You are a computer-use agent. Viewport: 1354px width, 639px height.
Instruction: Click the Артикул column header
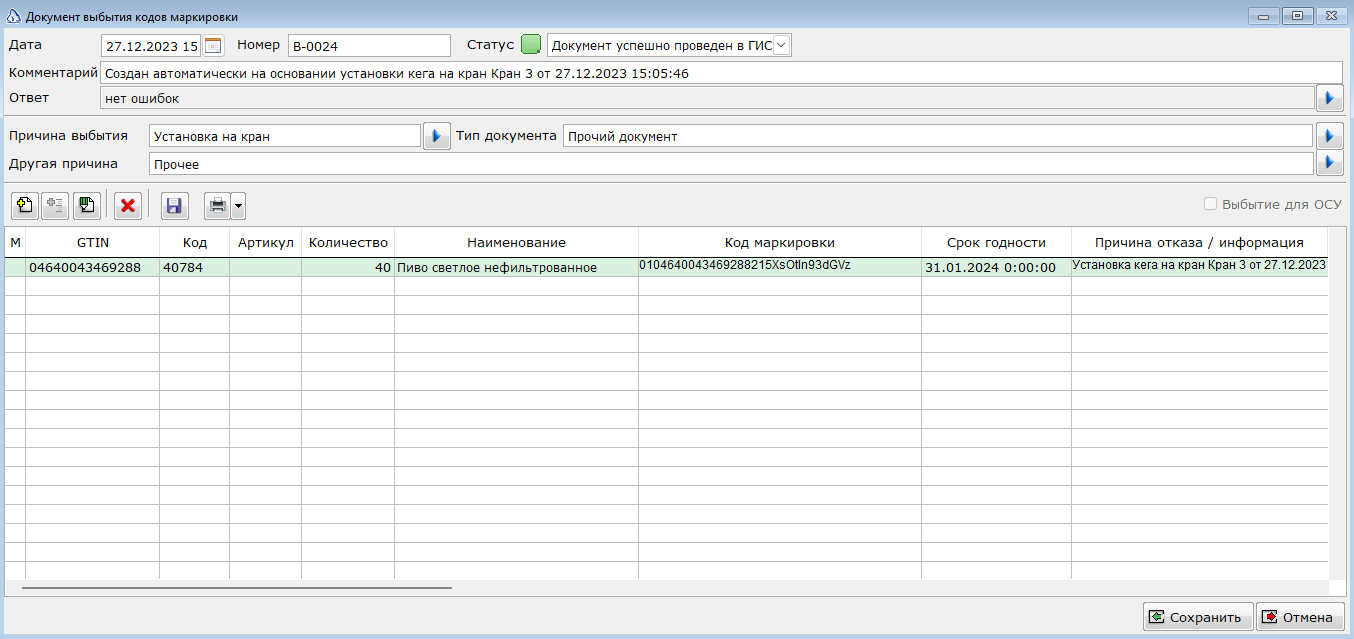click(265, 242)
